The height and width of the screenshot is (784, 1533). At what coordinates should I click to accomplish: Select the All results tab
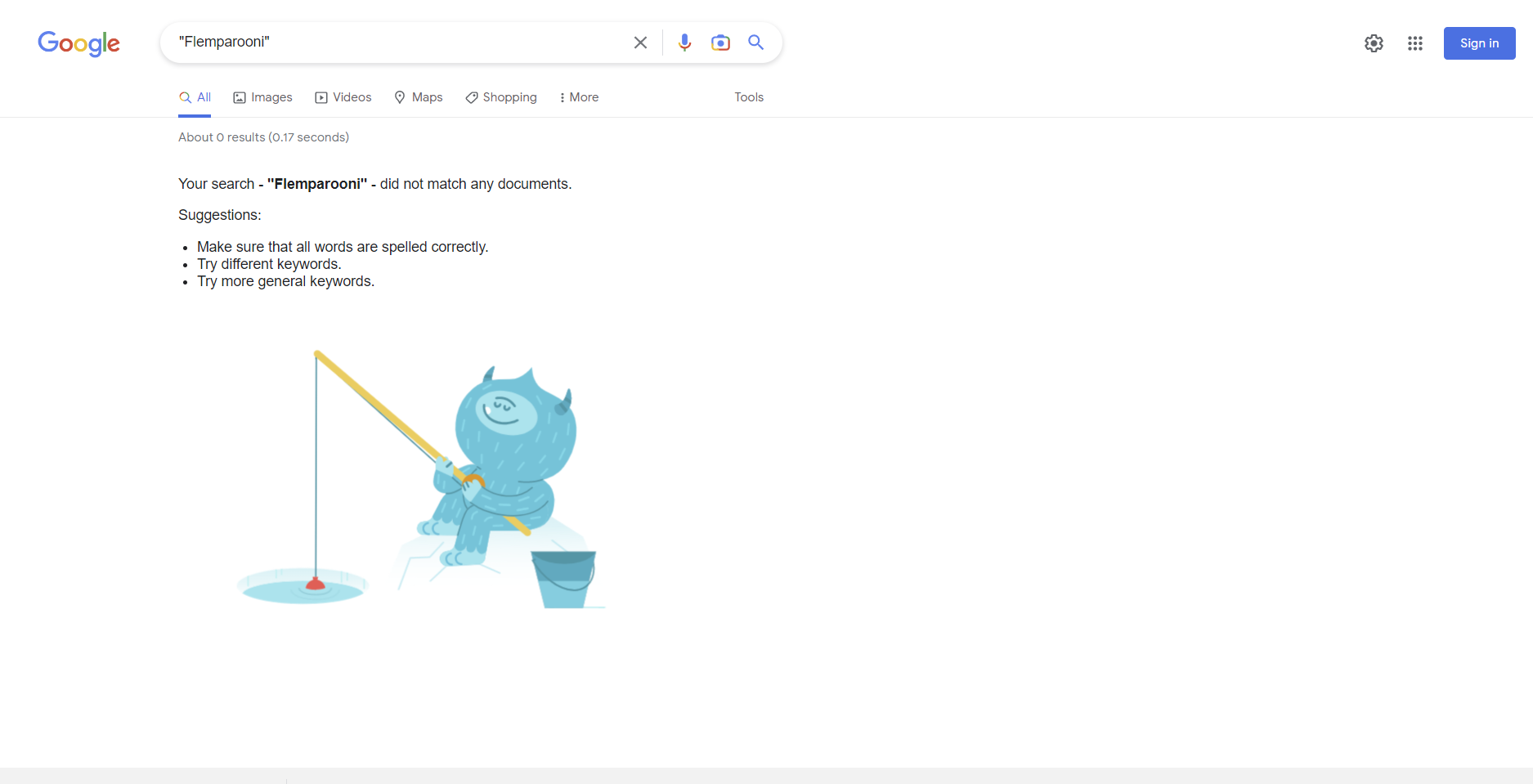[195, 97]
